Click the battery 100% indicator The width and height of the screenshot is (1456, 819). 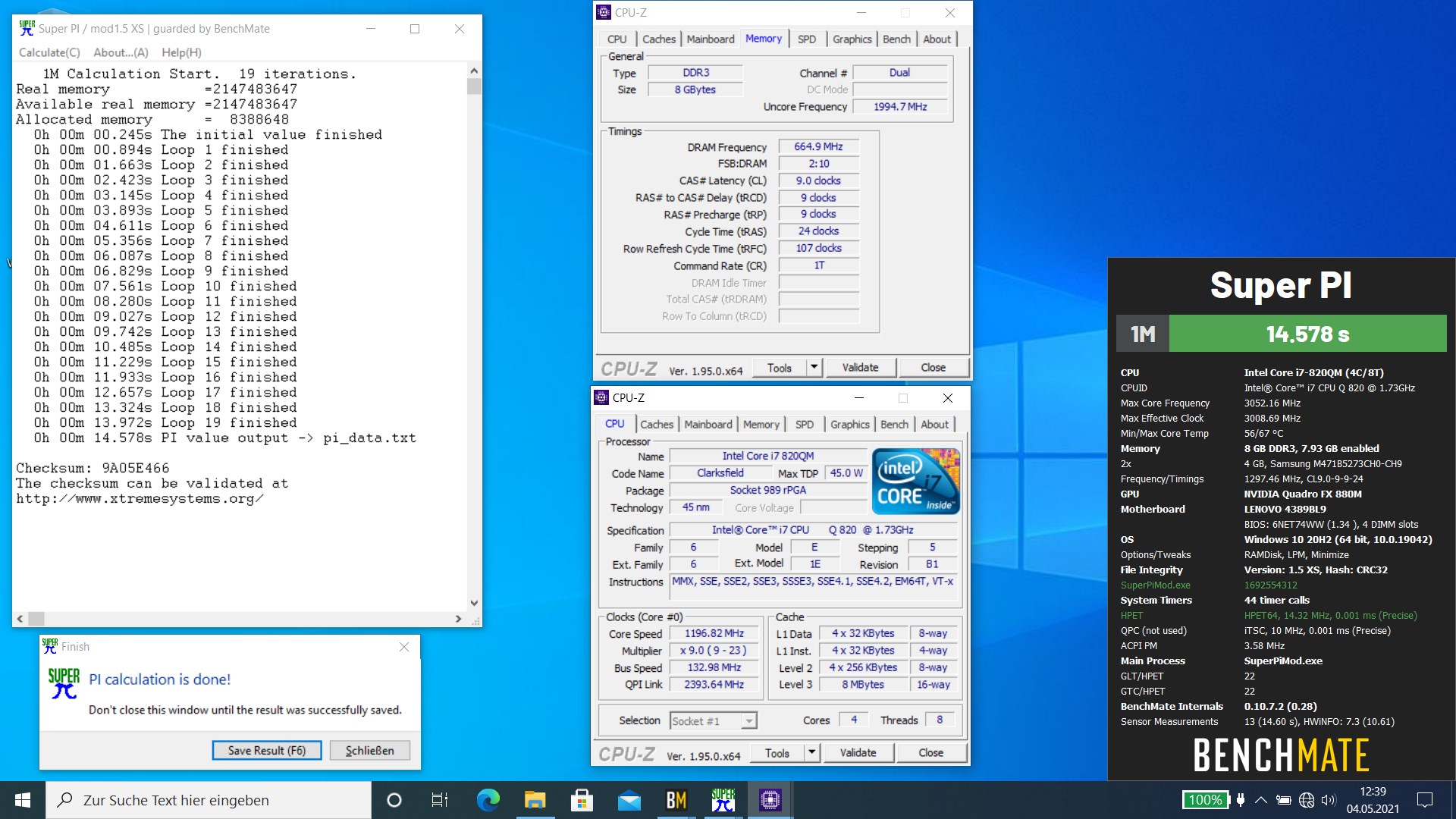[x=1205, y=800]
